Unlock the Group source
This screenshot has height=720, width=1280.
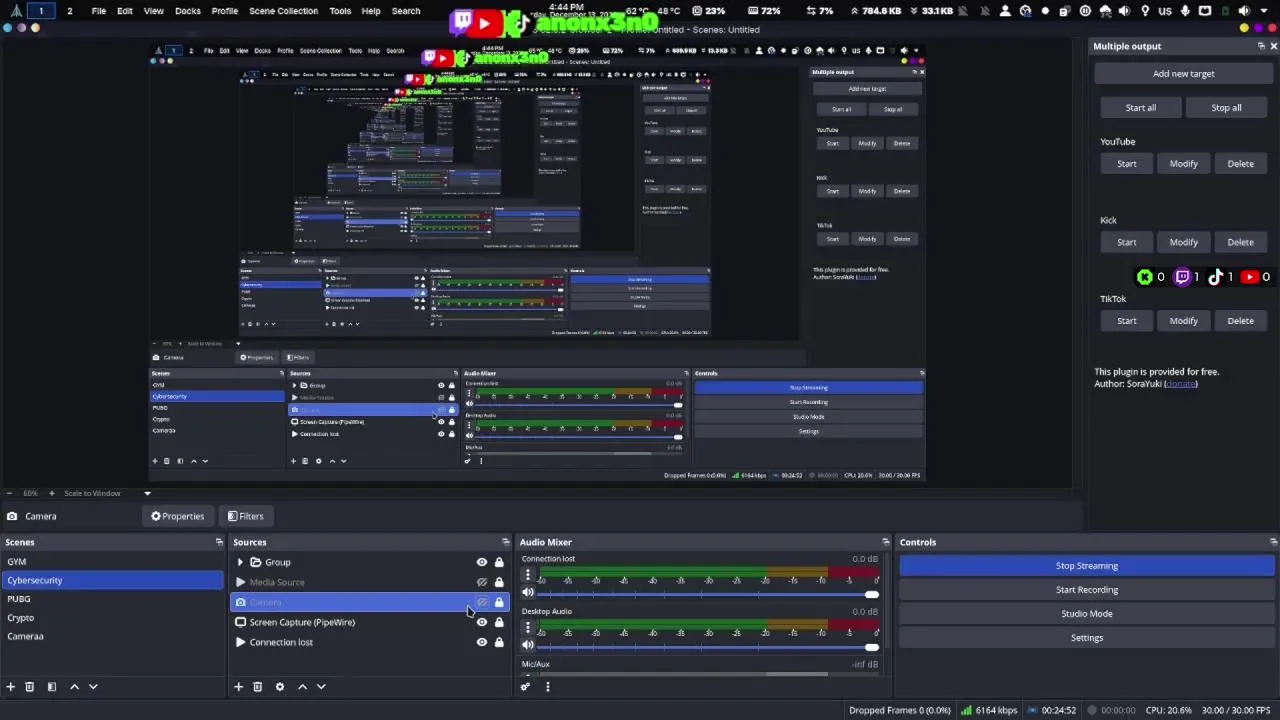499,562
